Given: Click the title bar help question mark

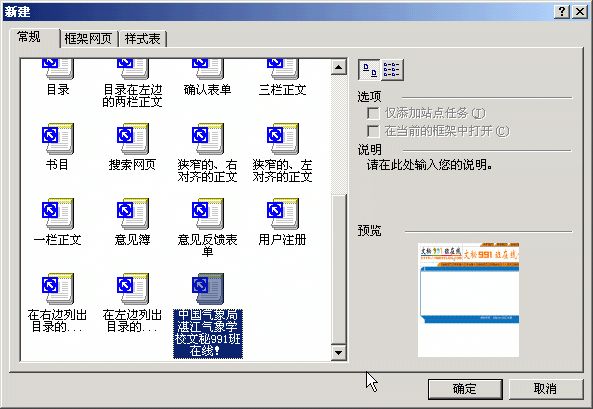Looking at the screenshot, I should 562,11.
